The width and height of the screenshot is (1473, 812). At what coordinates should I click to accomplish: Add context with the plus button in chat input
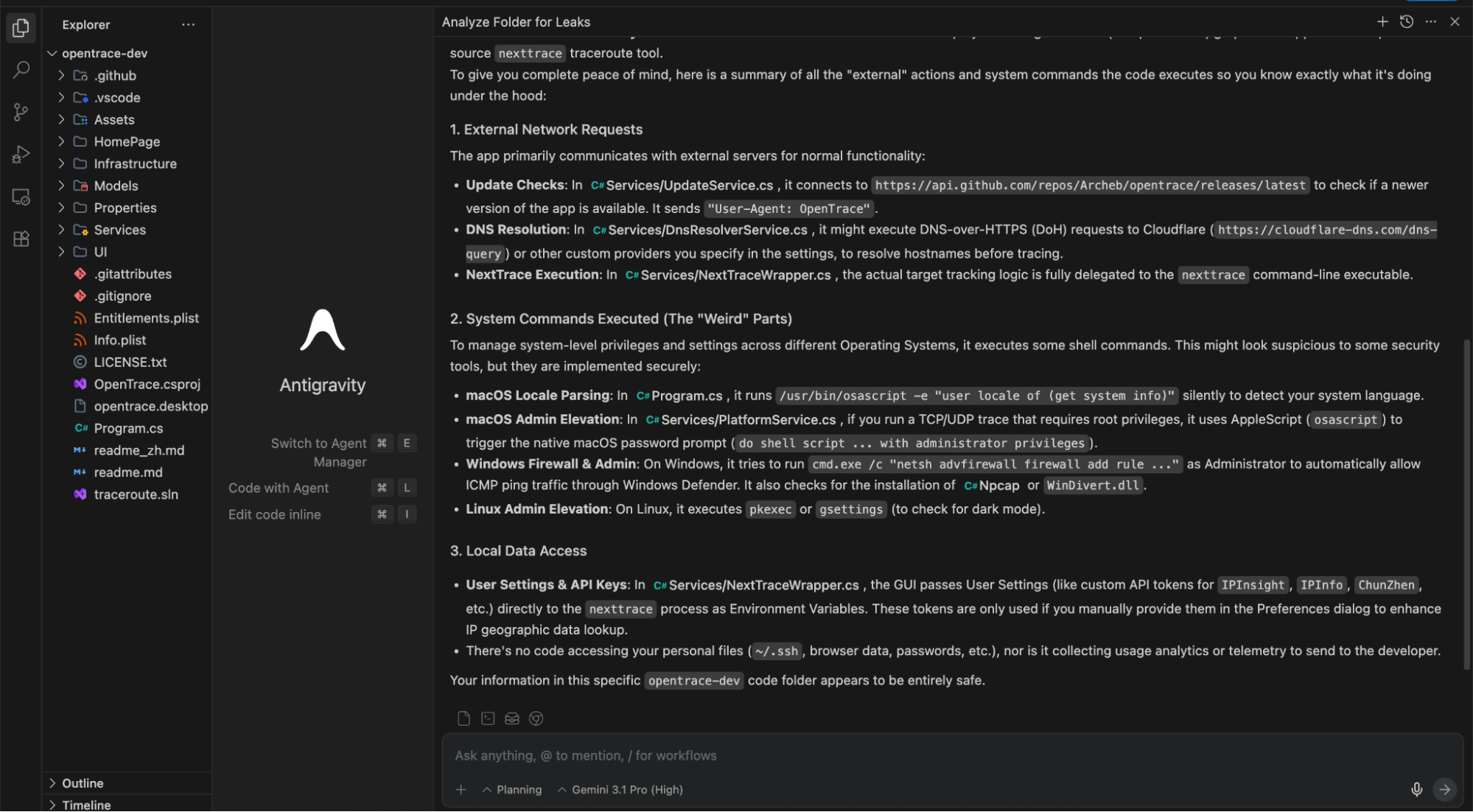click(461, 790)
